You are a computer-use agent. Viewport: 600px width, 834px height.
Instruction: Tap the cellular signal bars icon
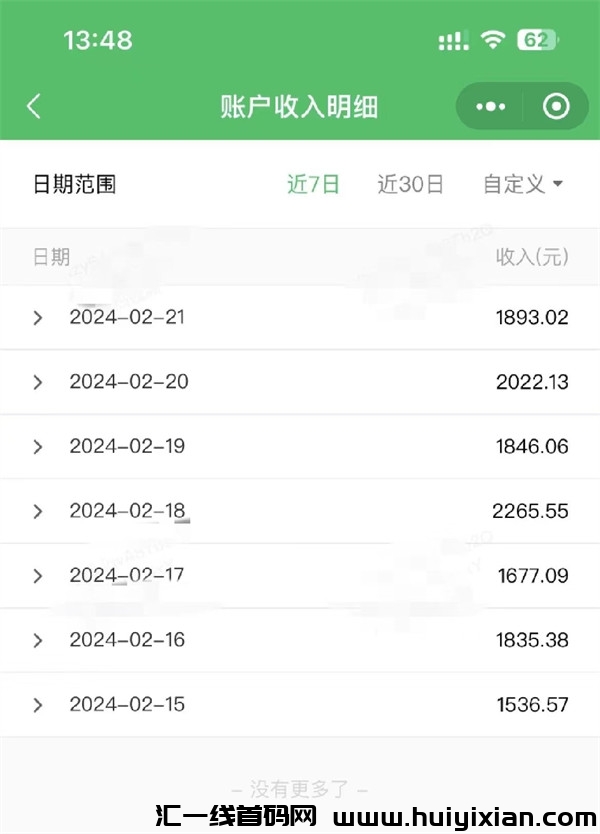coord(453,41)
